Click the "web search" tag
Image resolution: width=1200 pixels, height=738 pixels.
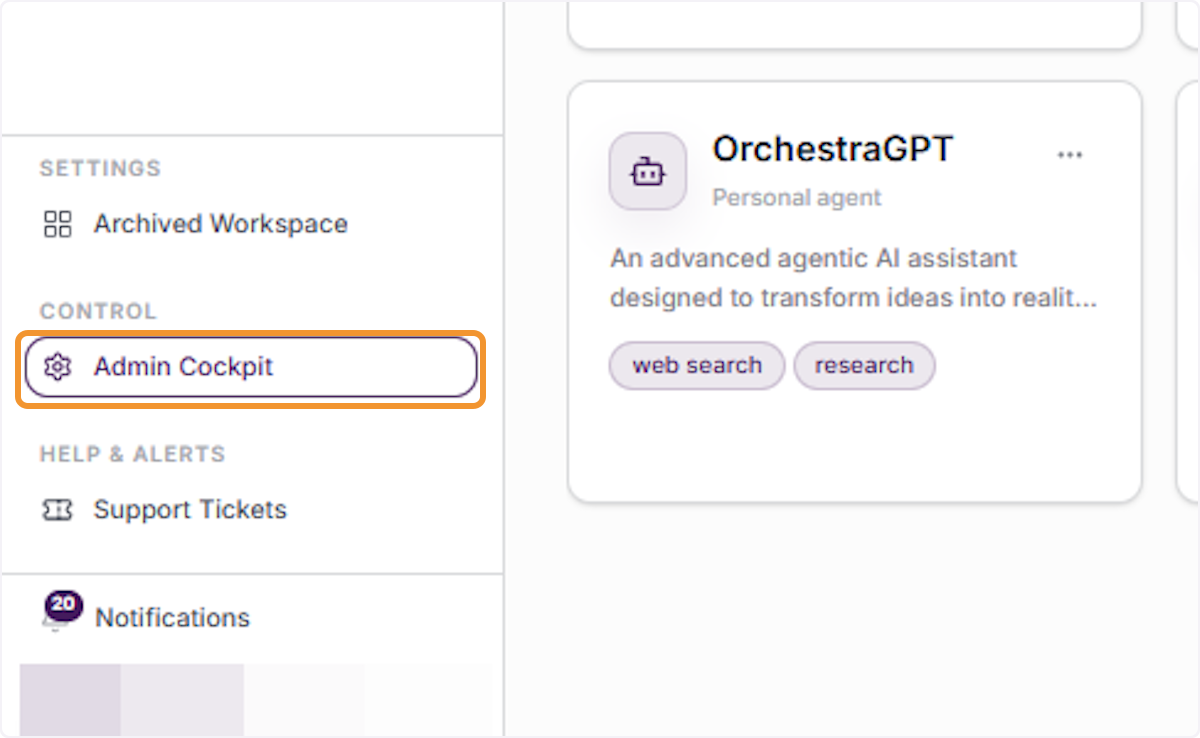click(x=697, y=366)
